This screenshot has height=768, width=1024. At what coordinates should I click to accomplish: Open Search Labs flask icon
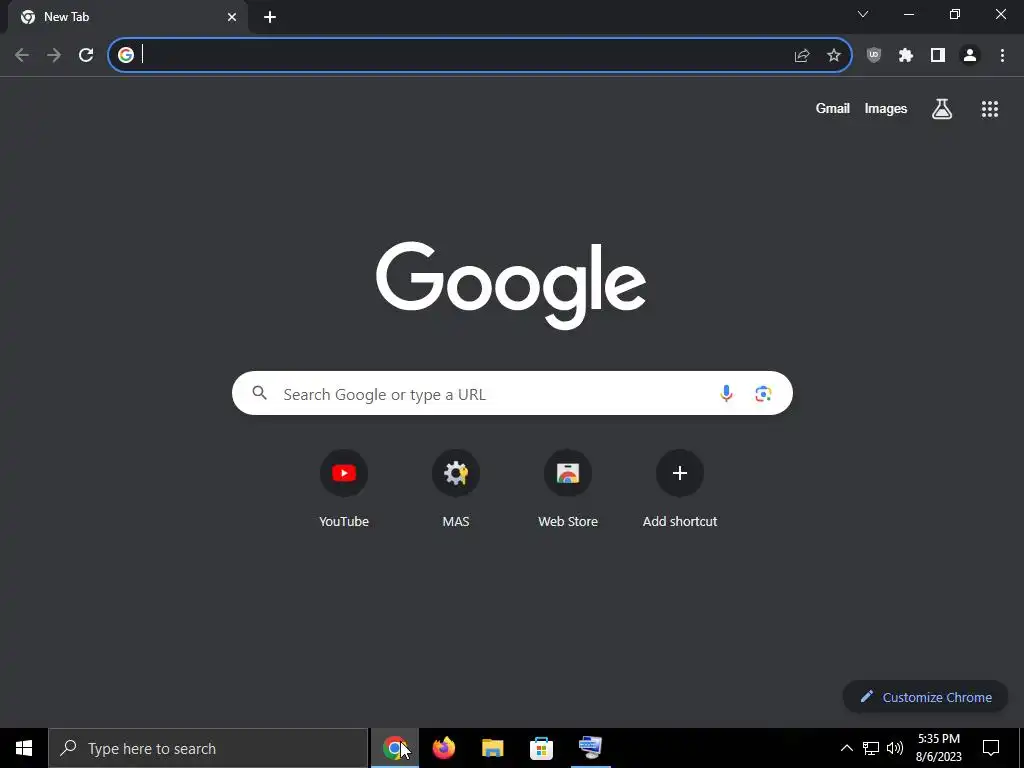(x=942, y=109)
